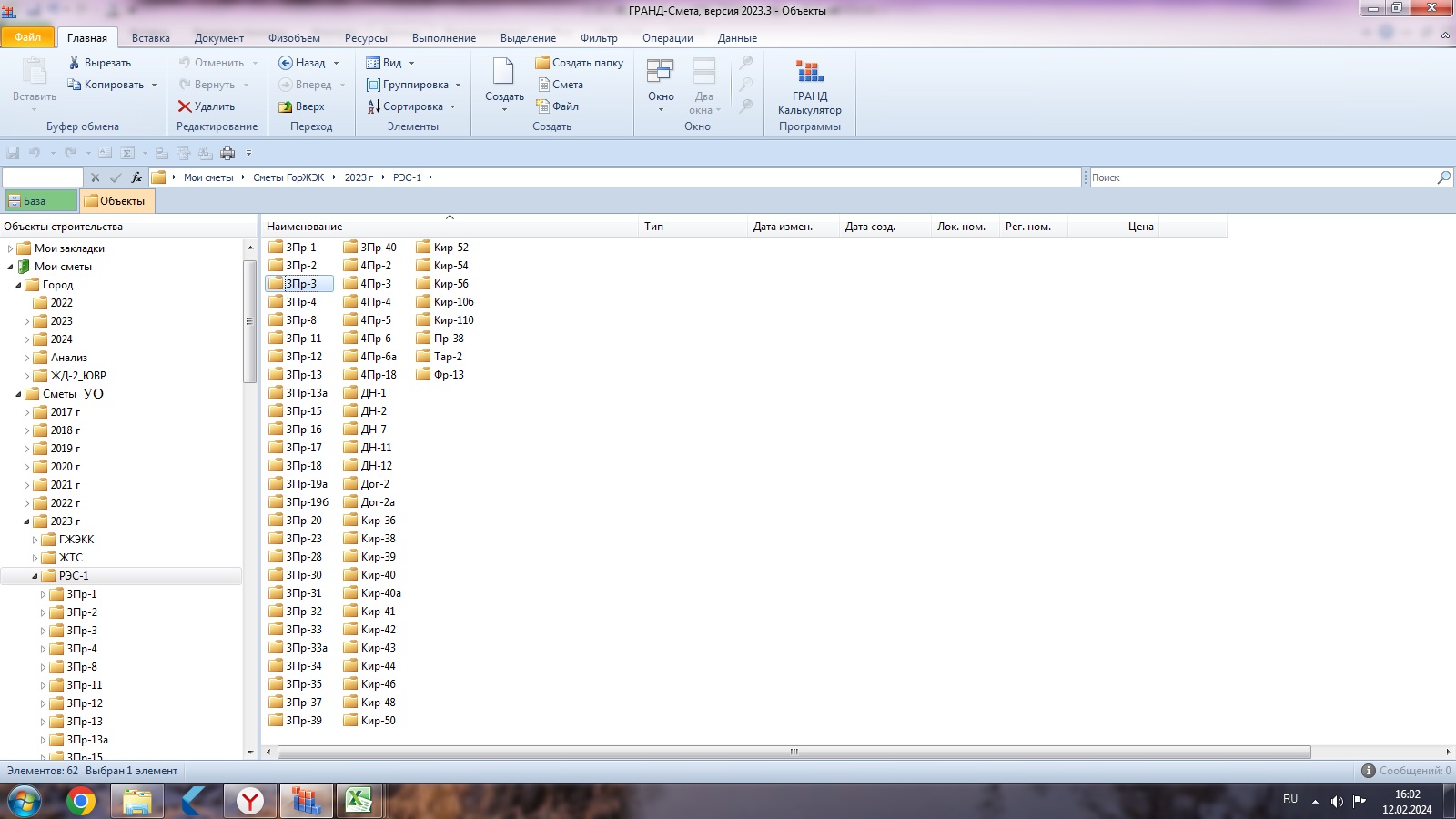Viewport: 1456px width, 819px height.
Task: Create a new Смета estimate
Action: 560,85
